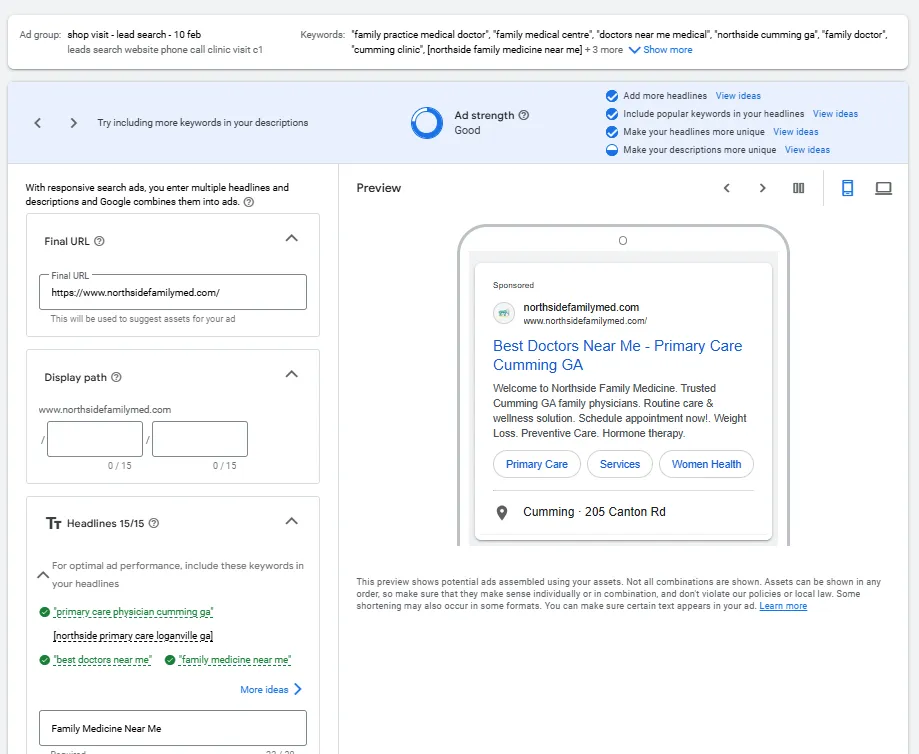Image resolution: width=919 pixels, height=754 pixels.
Task: Select the Primary Care sitelink in preview
Action: click(536, 464)
